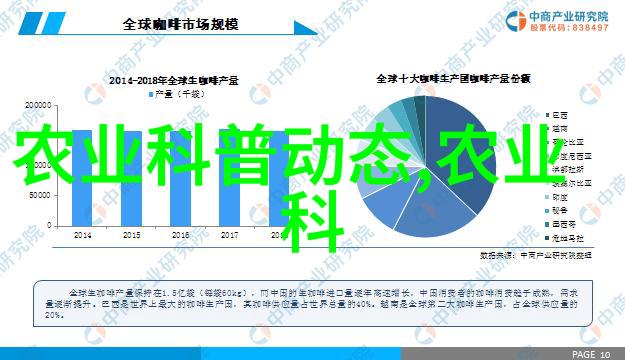Click the 2016 production bar
The image size is (625, 360).
pos(181,178)
